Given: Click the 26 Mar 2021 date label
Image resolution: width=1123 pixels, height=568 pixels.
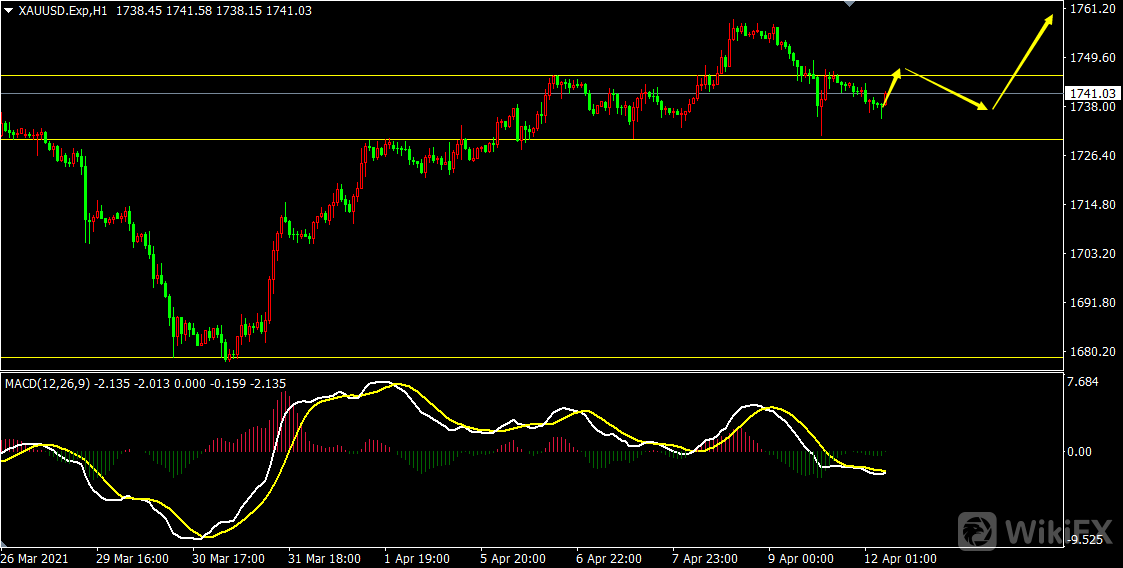Looking at the screenshot, I should [36, 558].
